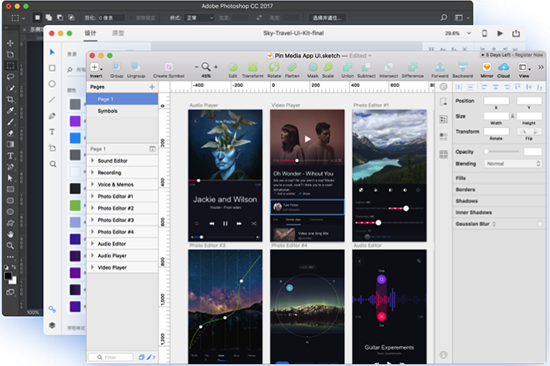
Task: Open the Photoshop style dropdown in options bar
Action: pos(199,18)
